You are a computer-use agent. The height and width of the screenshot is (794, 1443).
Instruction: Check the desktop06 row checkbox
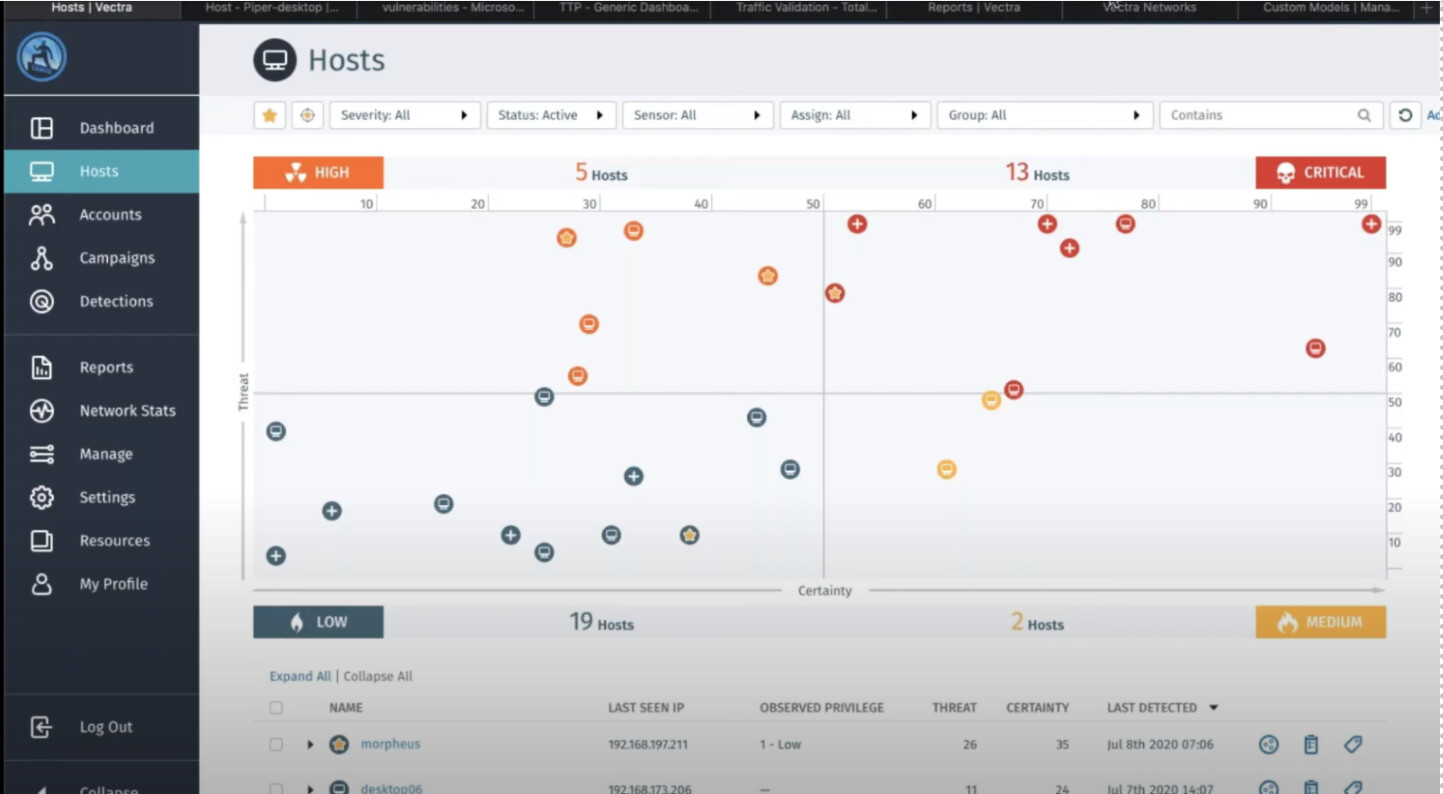276,788
